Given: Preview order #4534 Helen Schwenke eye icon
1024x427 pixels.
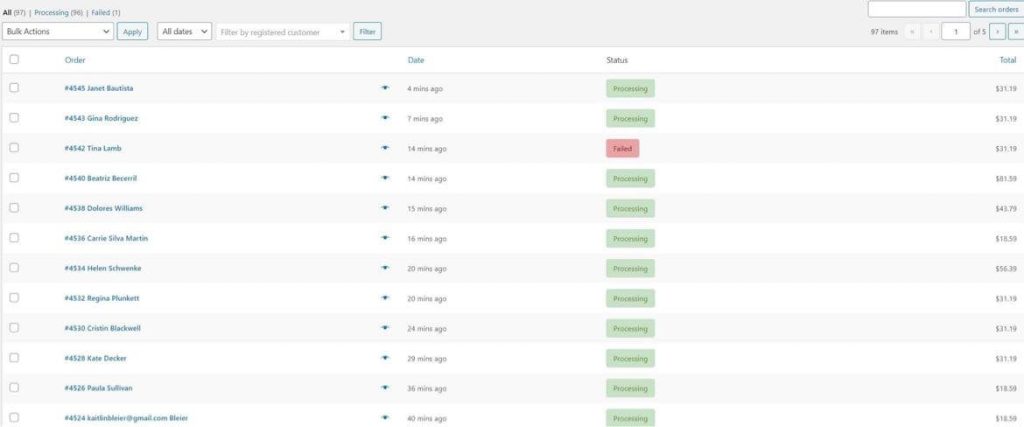Looking at the screenshot, I should (x=385, y=268).
